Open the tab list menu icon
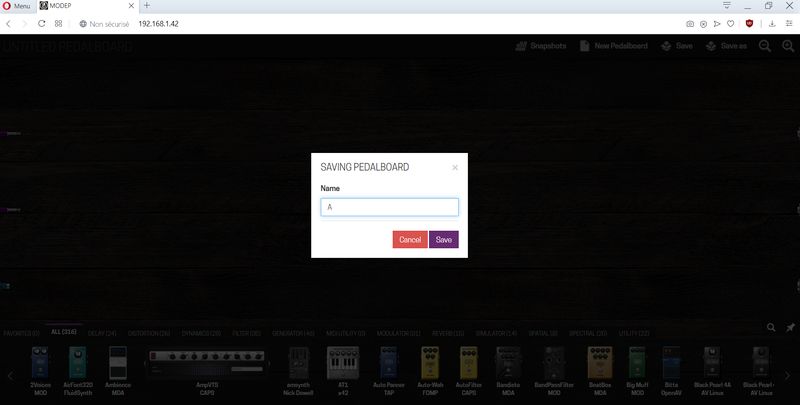Viewport: 800px width, 405px height. [x=727, y=6]
